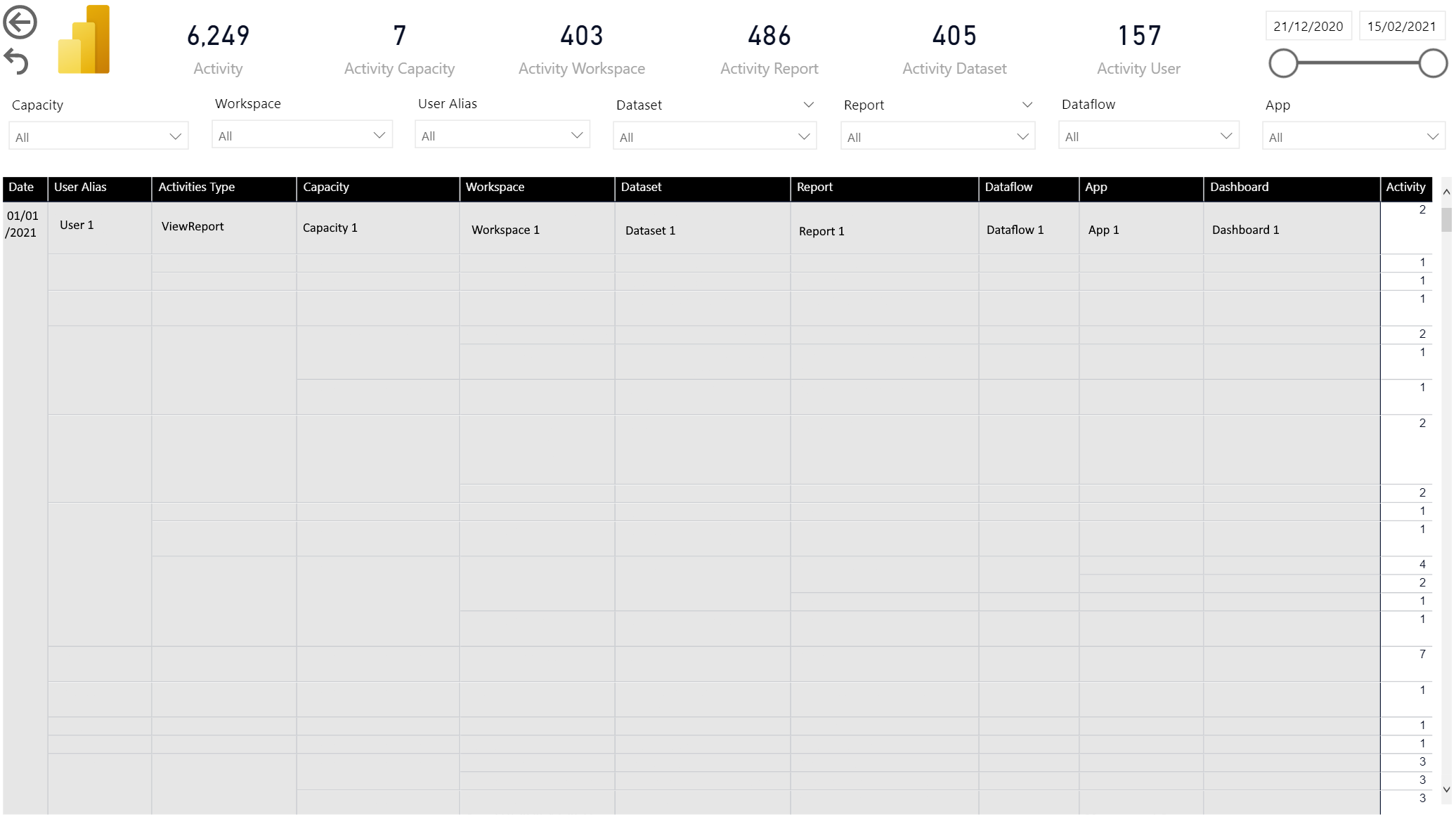Expand the App slicer dropdown

coord(1353,136)
